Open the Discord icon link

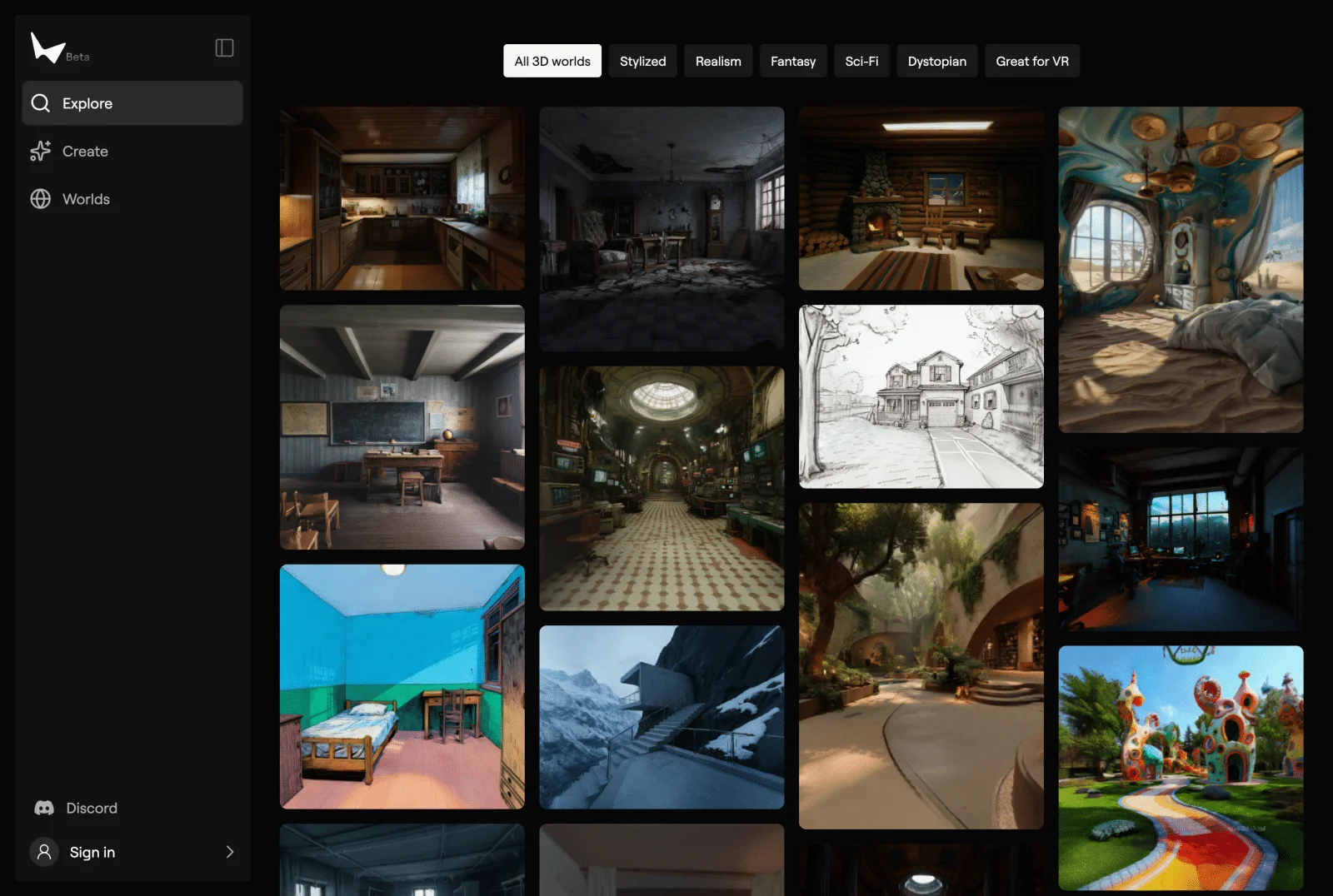(x=44, y=808)
